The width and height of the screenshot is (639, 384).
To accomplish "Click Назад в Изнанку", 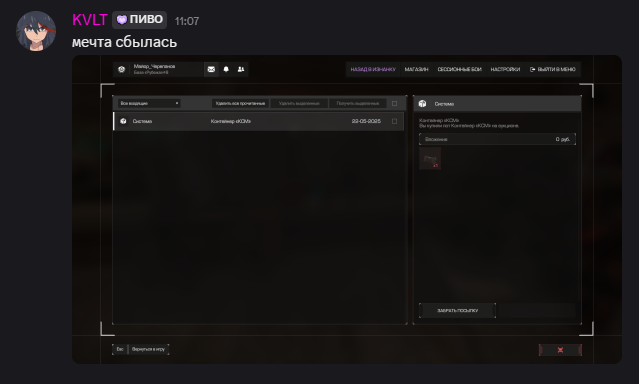I will 373,69.
